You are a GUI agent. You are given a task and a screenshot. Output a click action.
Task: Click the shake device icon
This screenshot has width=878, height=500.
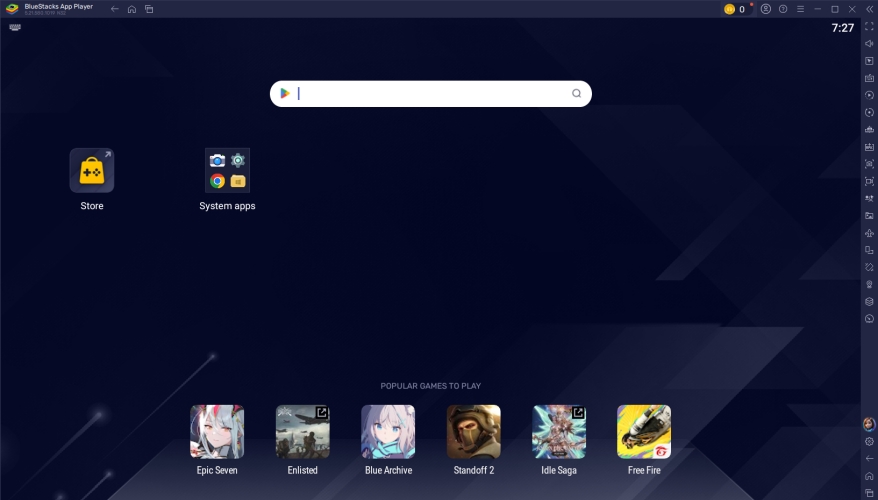869,267
